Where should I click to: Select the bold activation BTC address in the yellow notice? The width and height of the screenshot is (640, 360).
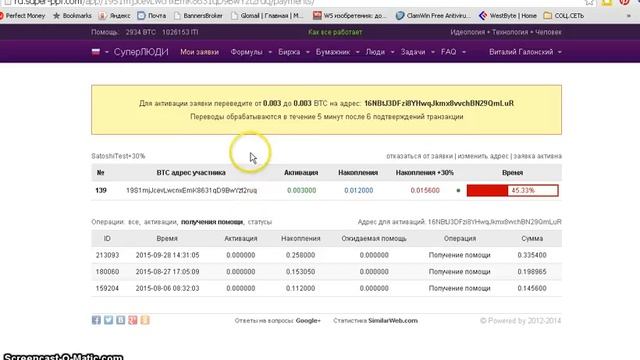[439, 103]
